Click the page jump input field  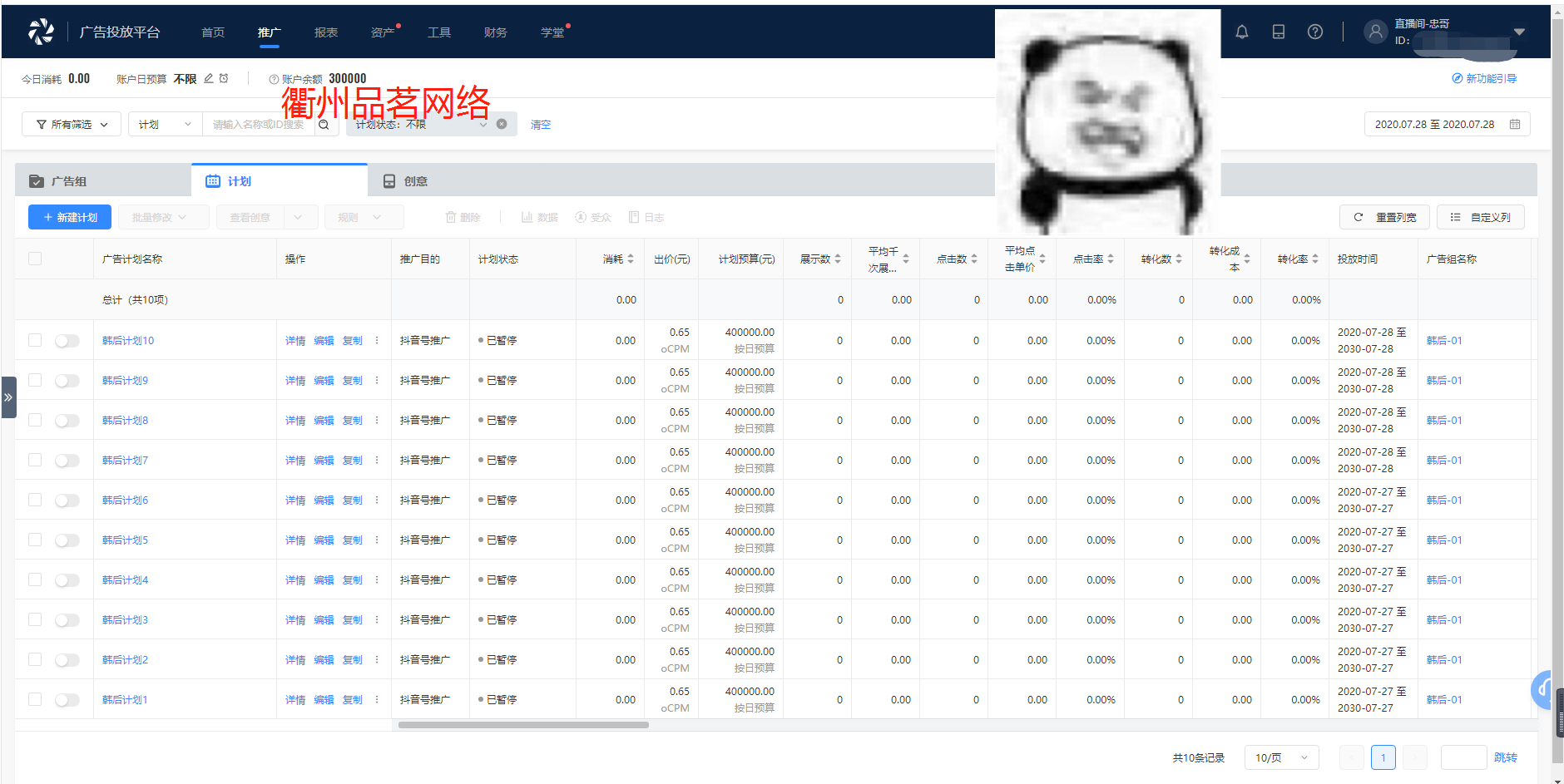click(1463, 757)
